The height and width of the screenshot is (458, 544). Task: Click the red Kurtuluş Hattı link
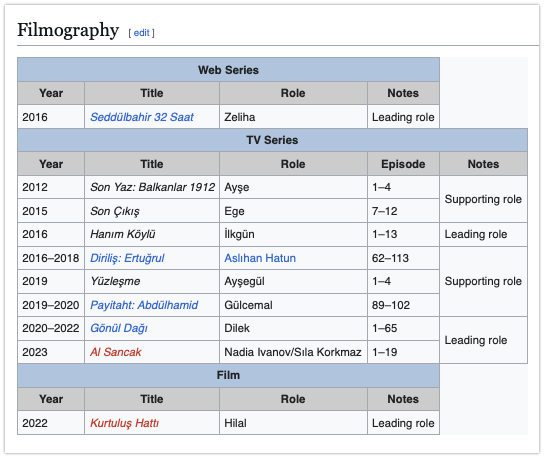tap(124, 423)
